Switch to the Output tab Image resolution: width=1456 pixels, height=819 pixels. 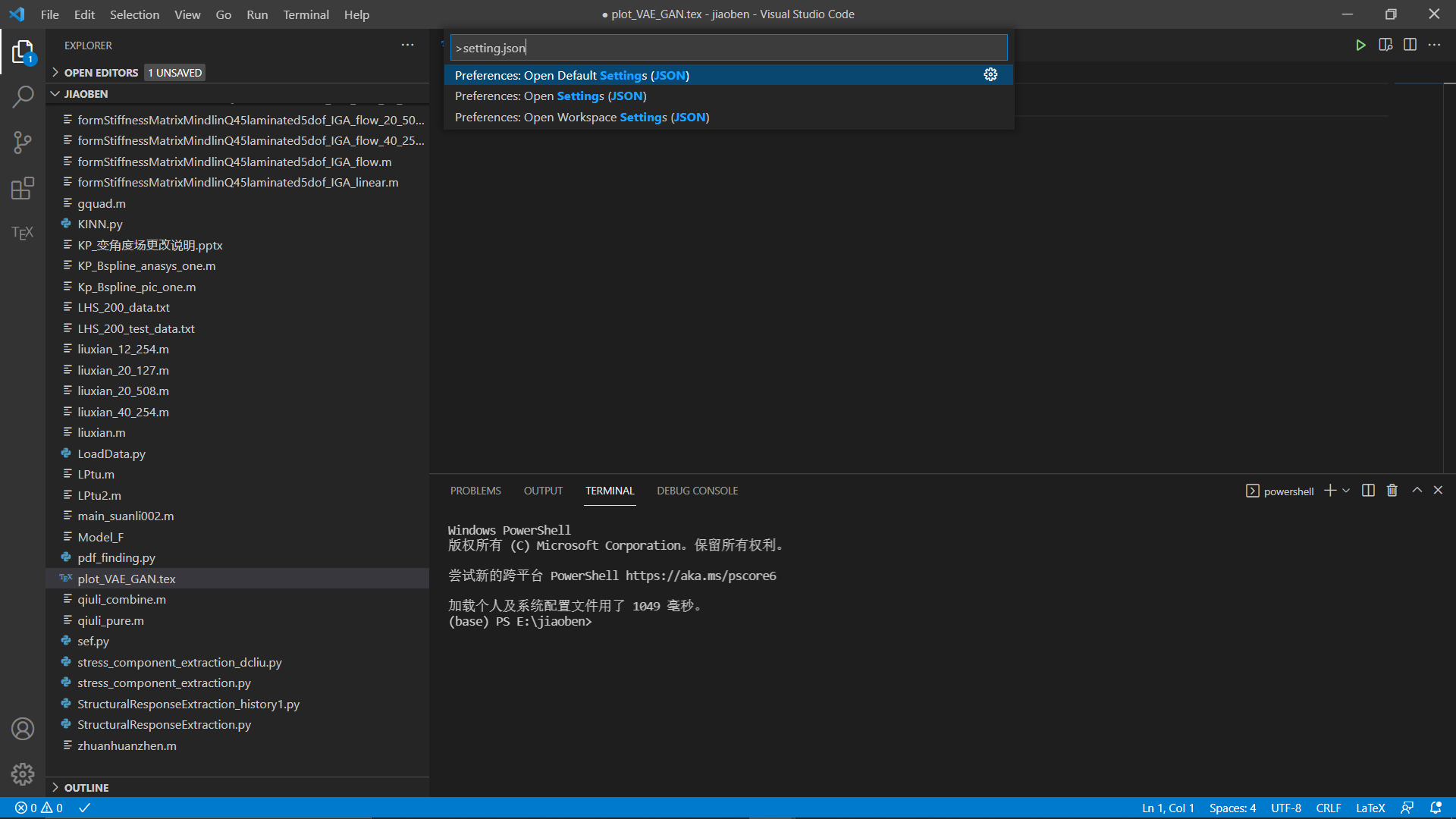pos(543,491)
